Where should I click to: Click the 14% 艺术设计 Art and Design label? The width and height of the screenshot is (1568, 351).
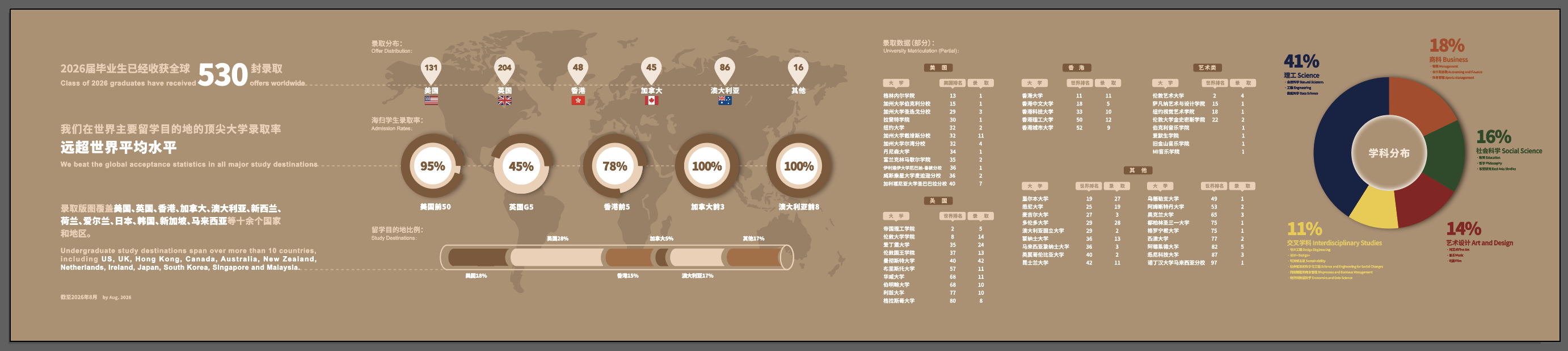(1479, 233)
